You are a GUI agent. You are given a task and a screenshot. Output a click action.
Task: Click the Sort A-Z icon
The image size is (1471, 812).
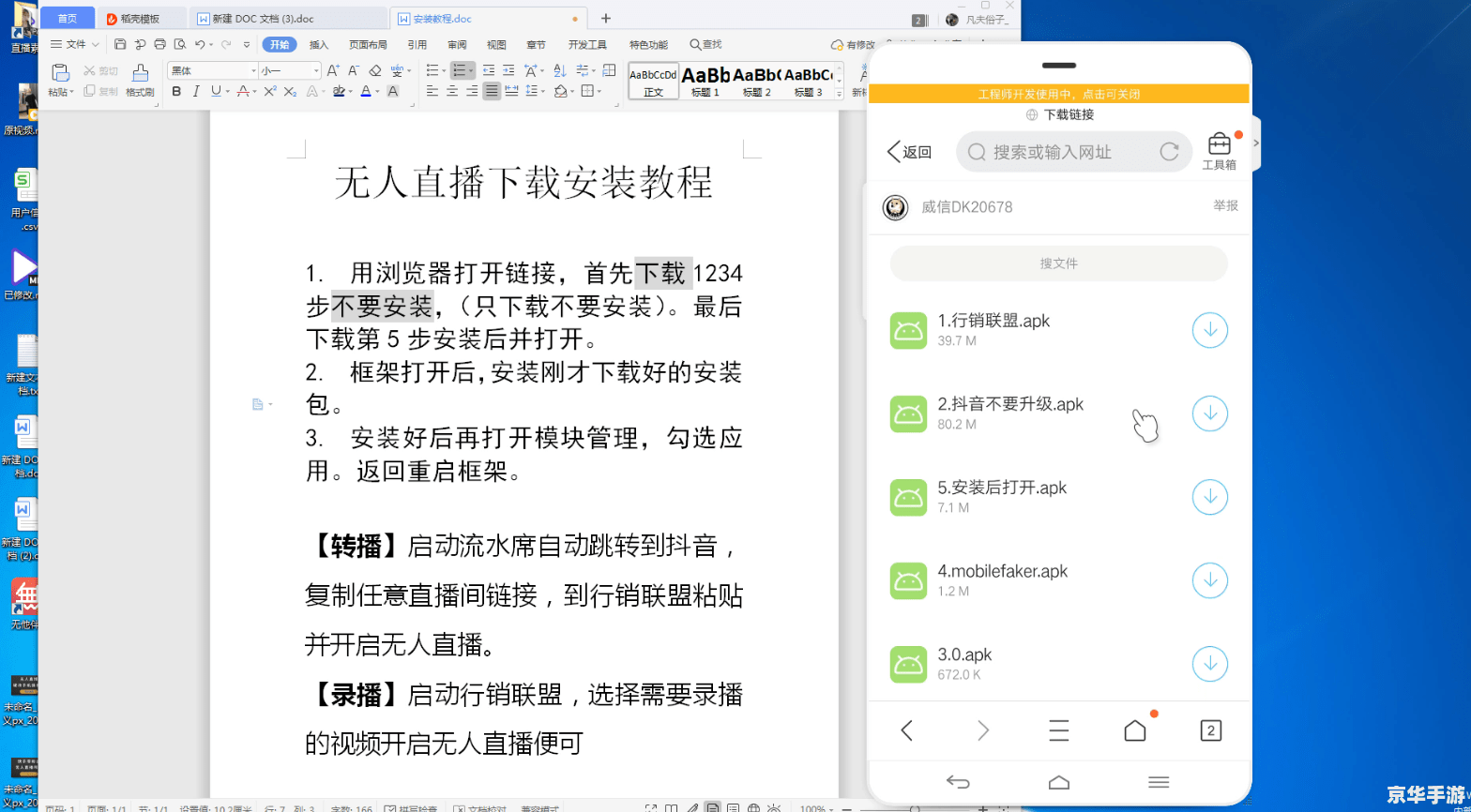pyautogui.click(x=560, y=70)
